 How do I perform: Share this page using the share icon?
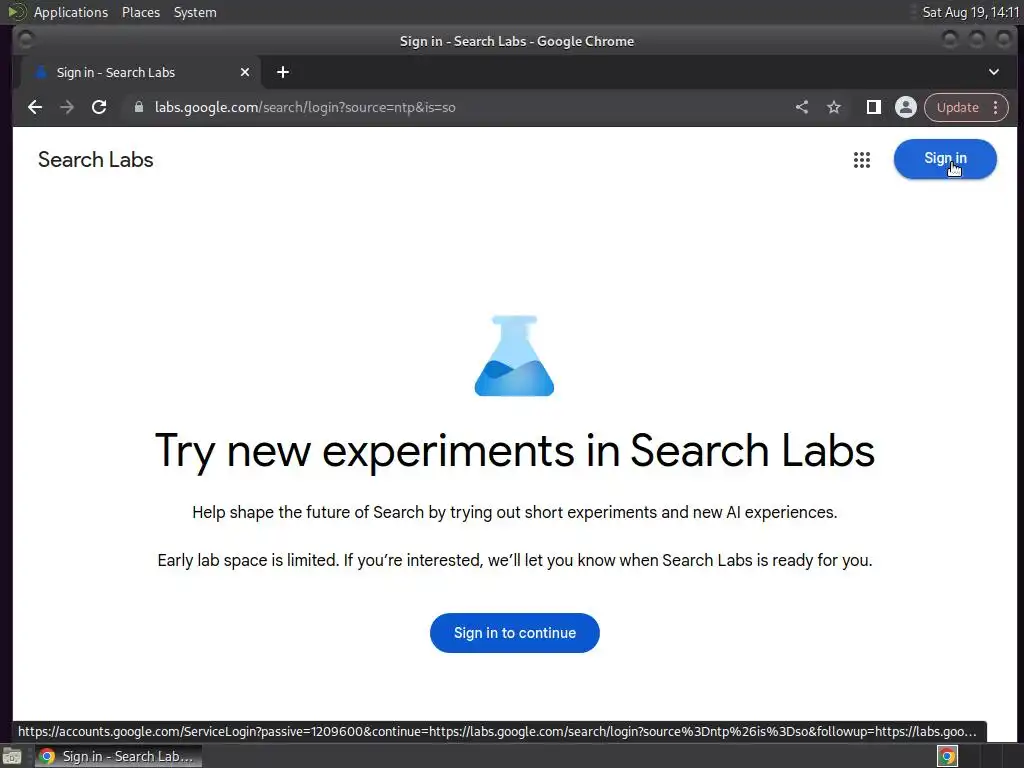pos(802,107)
